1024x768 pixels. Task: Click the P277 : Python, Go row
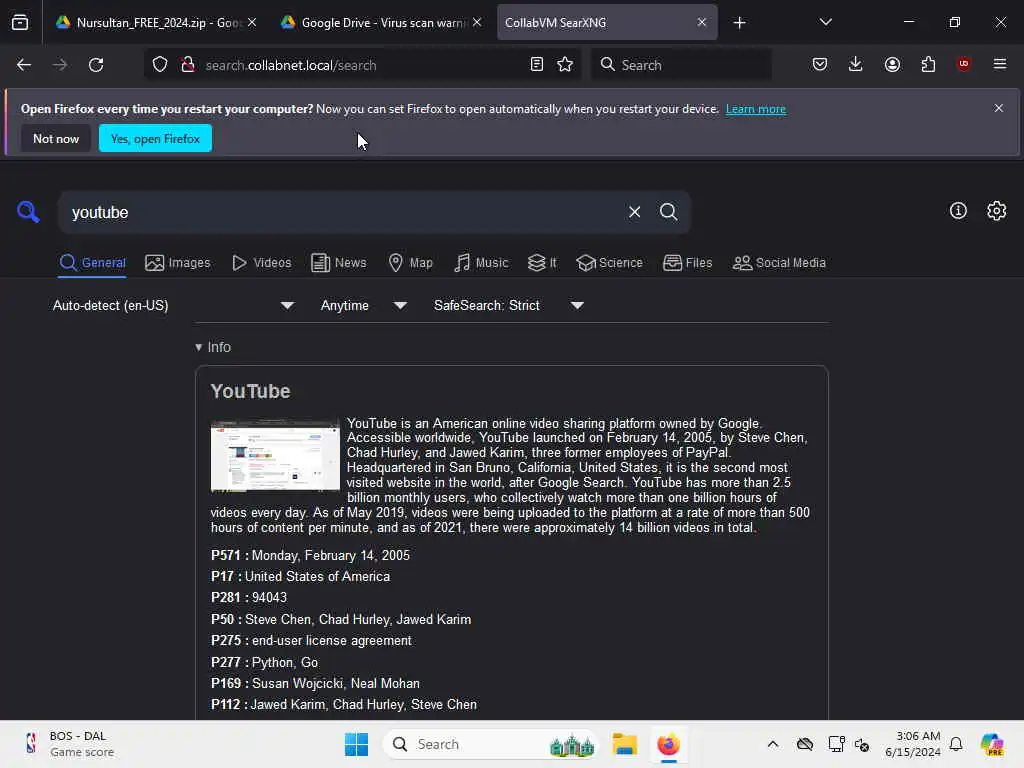pos(264,662)
